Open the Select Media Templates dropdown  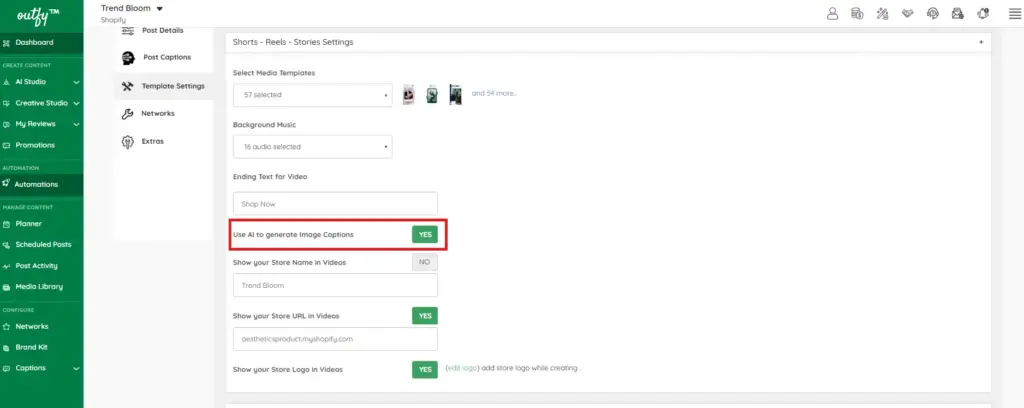[x=312, y=95]
